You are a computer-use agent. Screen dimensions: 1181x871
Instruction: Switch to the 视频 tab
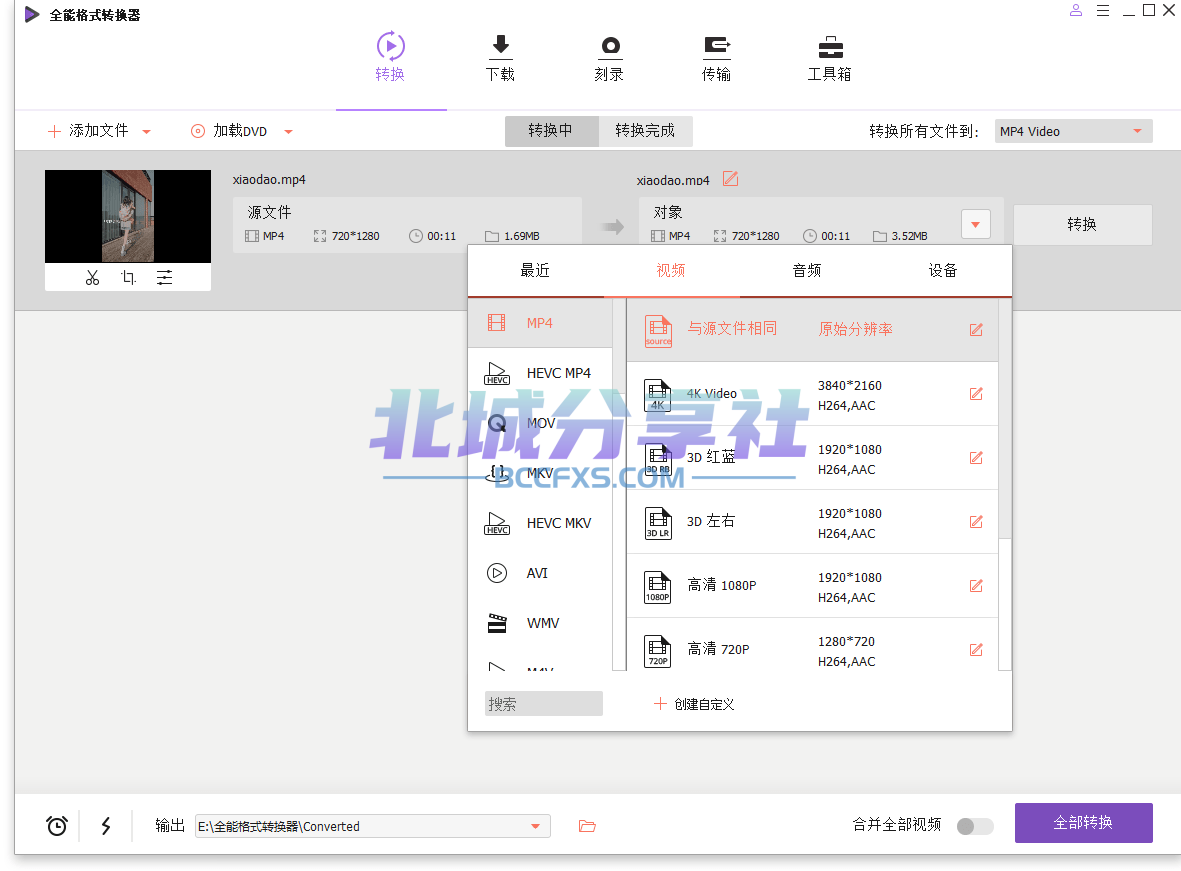[x=671, y=270]
